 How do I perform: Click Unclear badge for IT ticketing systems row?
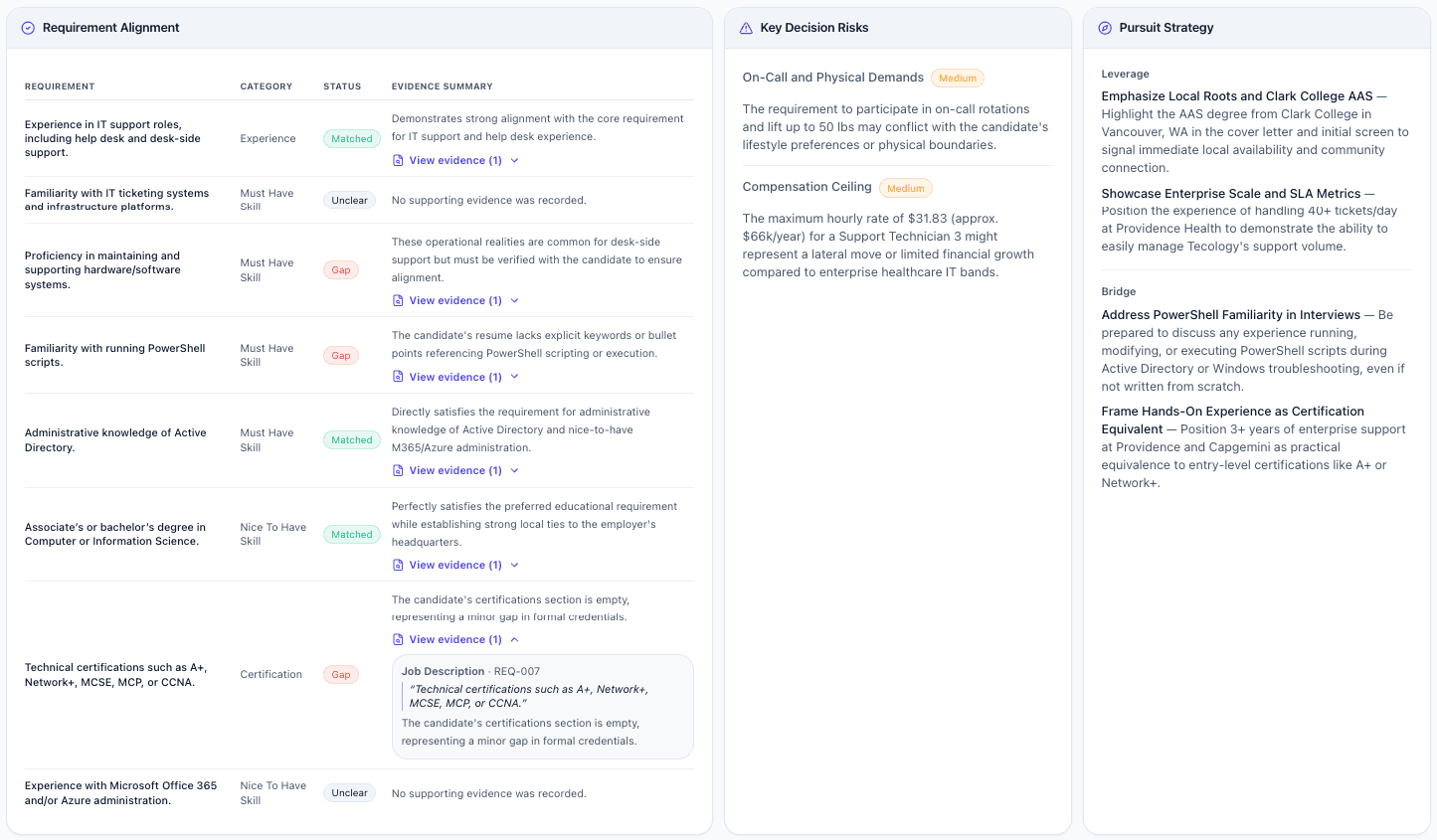pyautogui.click(x=349, y=200)
